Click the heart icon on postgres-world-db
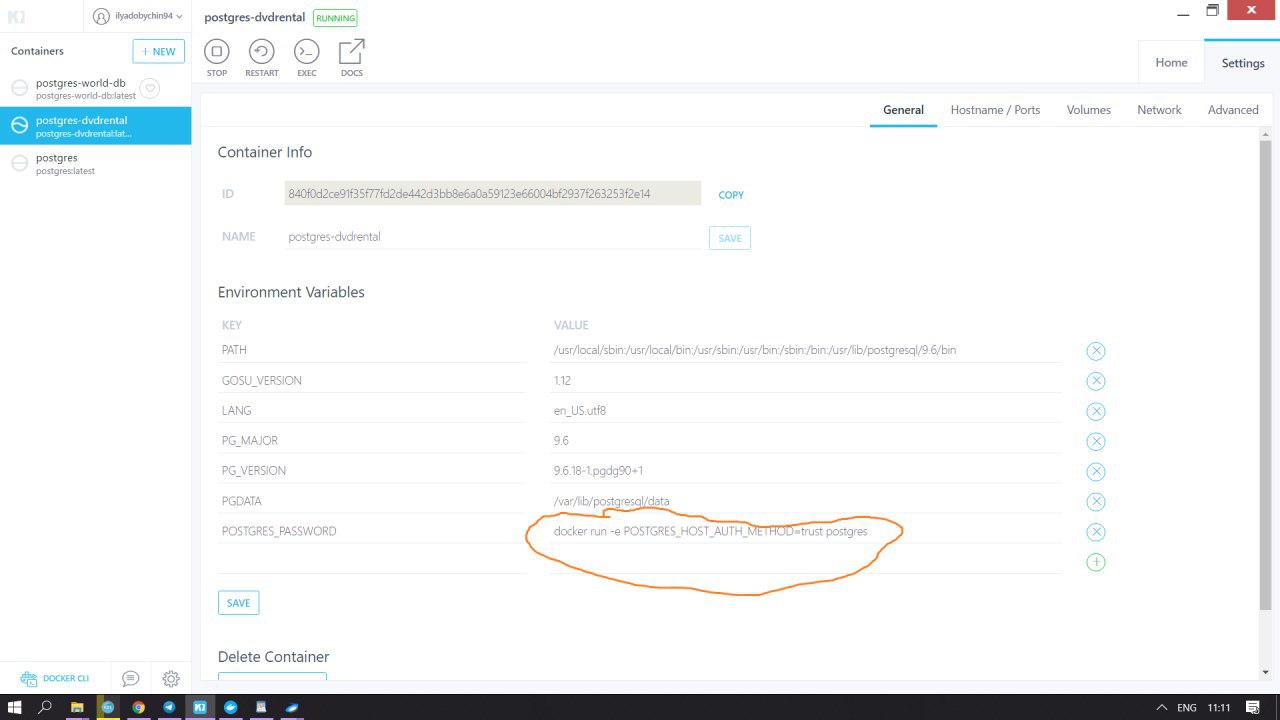 (150, 89)
